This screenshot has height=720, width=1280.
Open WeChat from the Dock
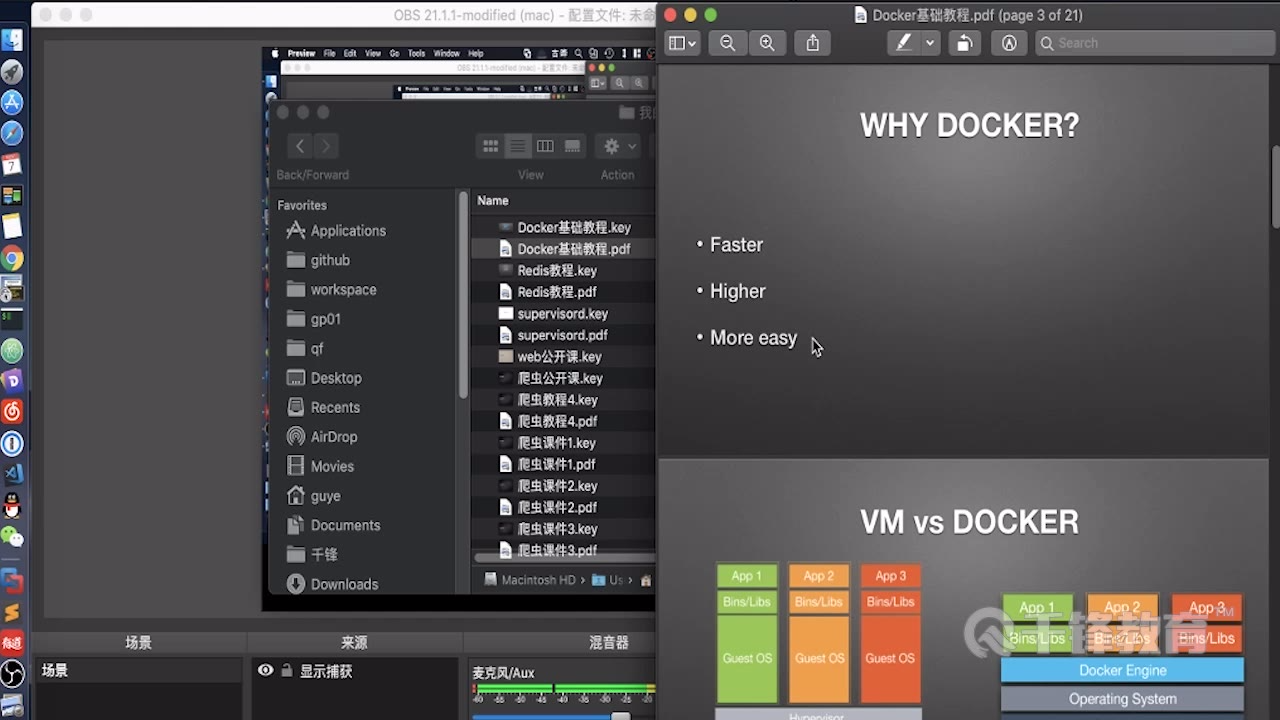(12, 537)
